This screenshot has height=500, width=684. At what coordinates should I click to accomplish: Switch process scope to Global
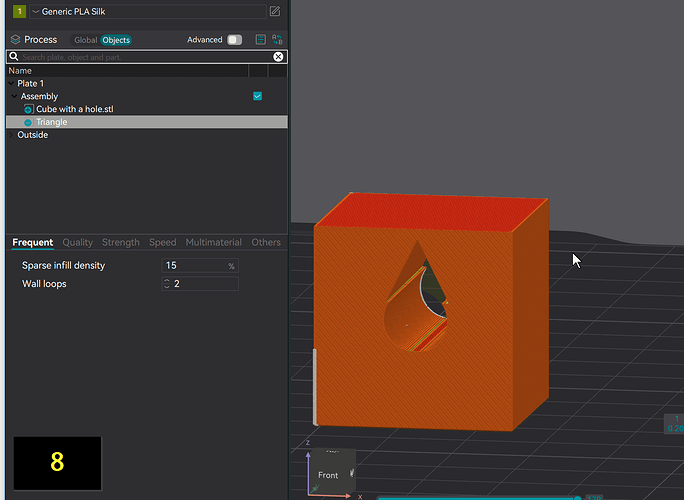85,40
